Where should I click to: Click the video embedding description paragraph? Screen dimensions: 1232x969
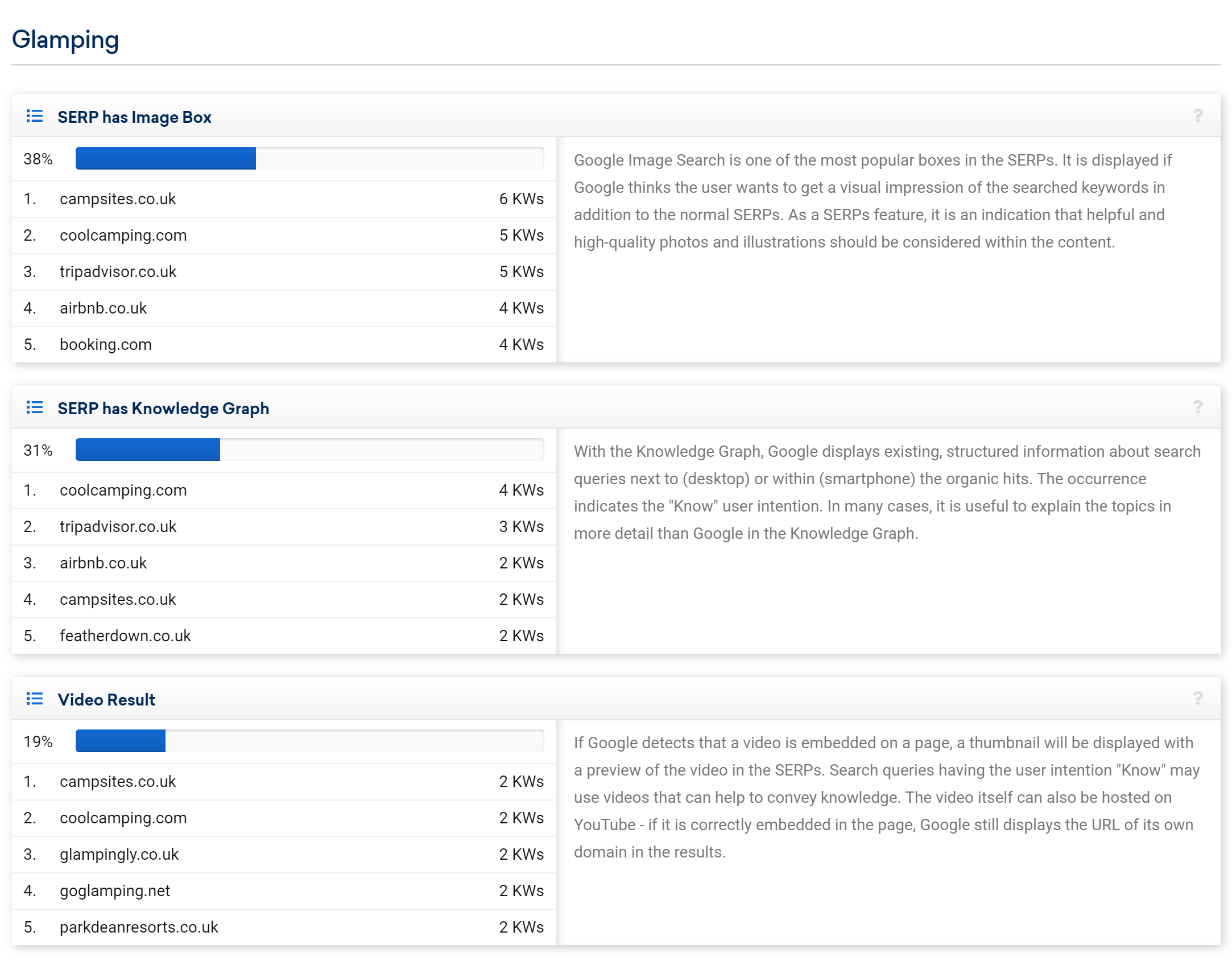point(886,798)
